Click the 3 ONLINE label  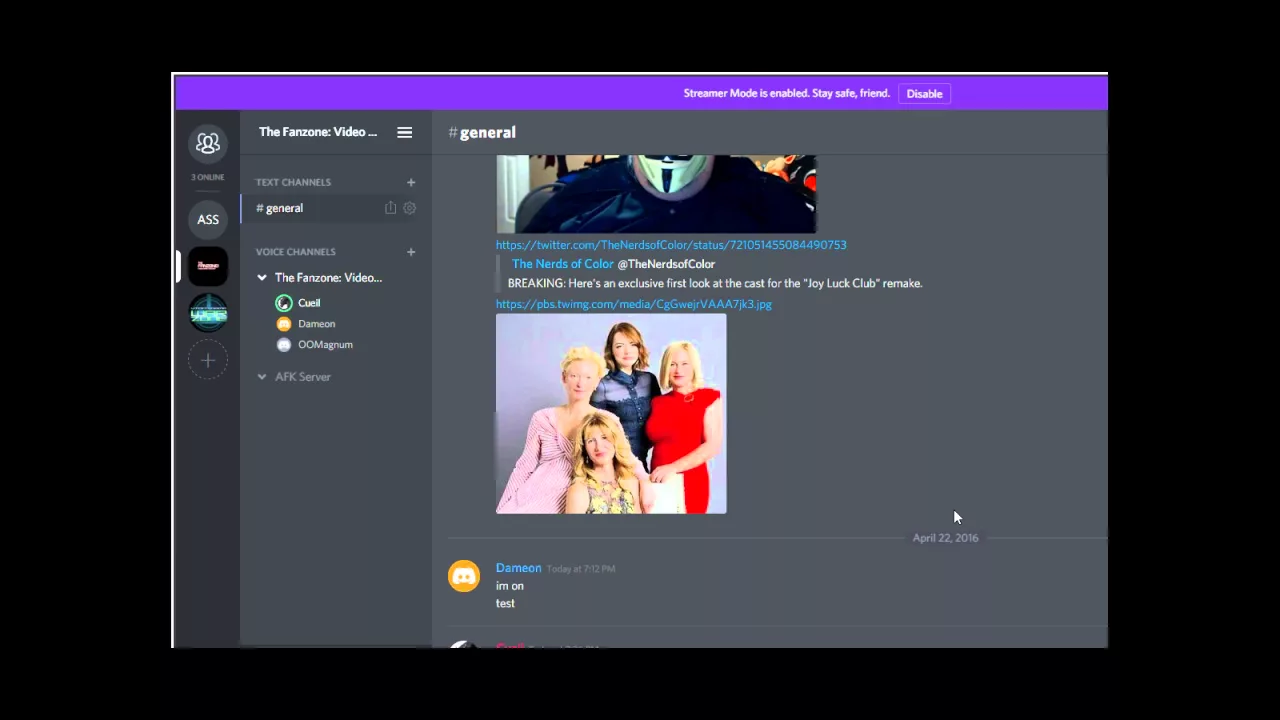[208, 178]
